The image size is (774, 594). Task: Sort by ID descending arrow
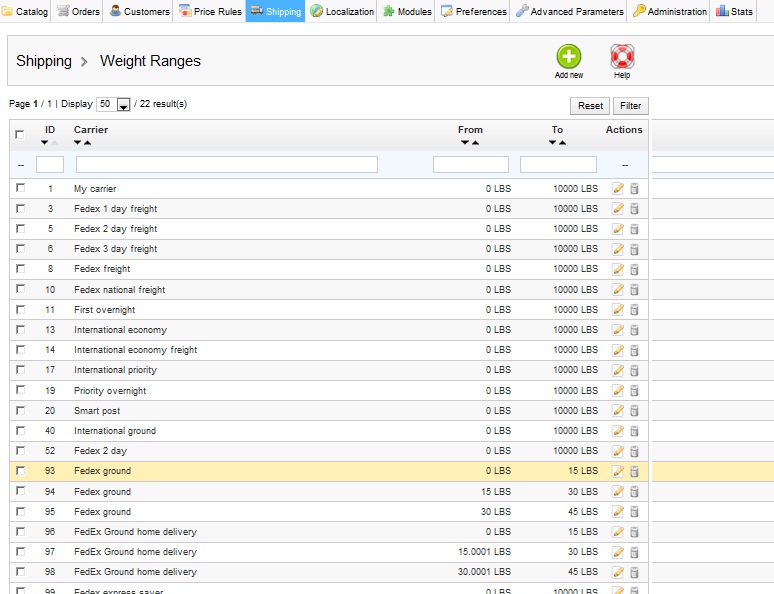[x=44, y=143]
